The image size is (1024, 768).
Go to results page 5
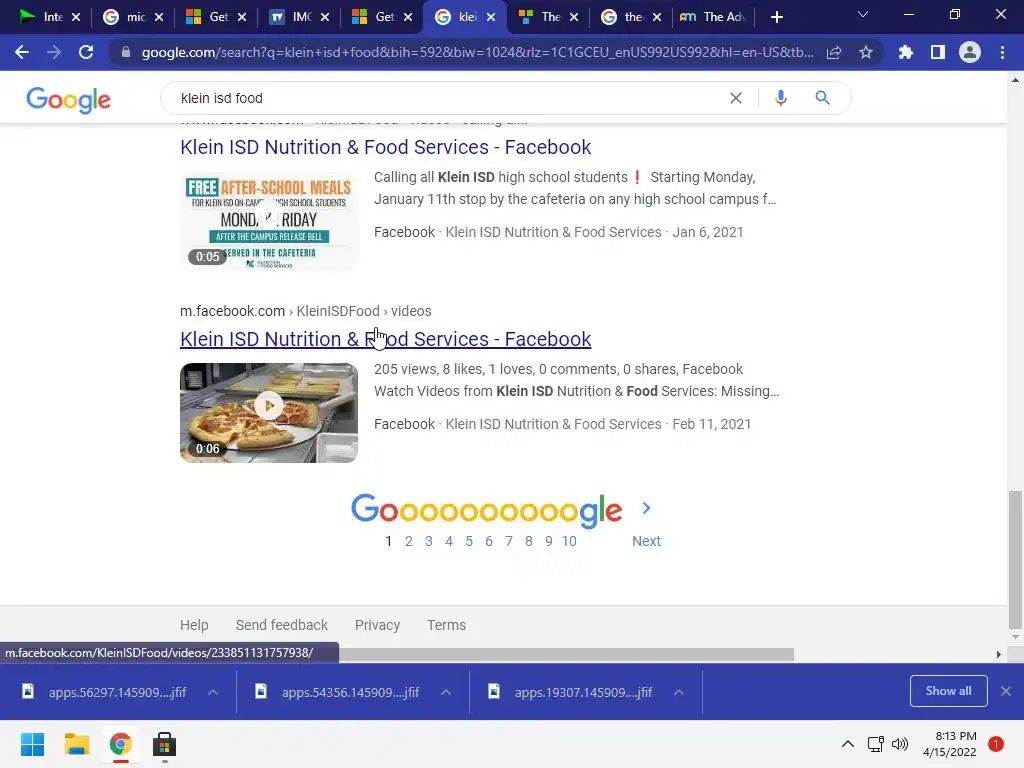click(x=469, y=541)
